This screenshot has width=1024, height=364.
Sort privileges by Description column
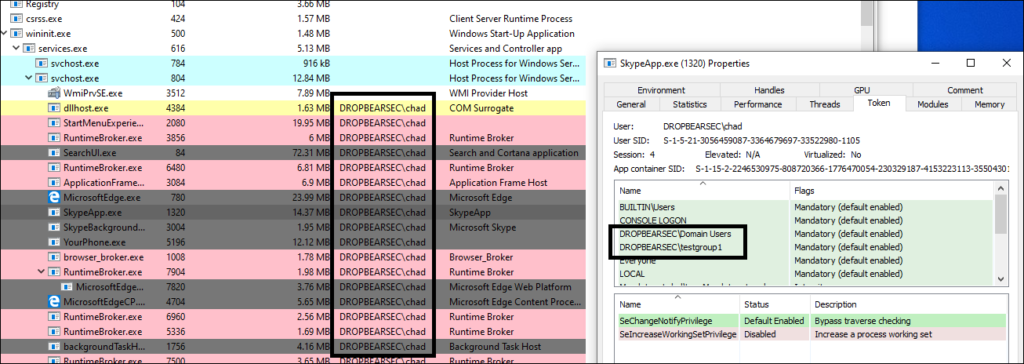coord(907,305)
